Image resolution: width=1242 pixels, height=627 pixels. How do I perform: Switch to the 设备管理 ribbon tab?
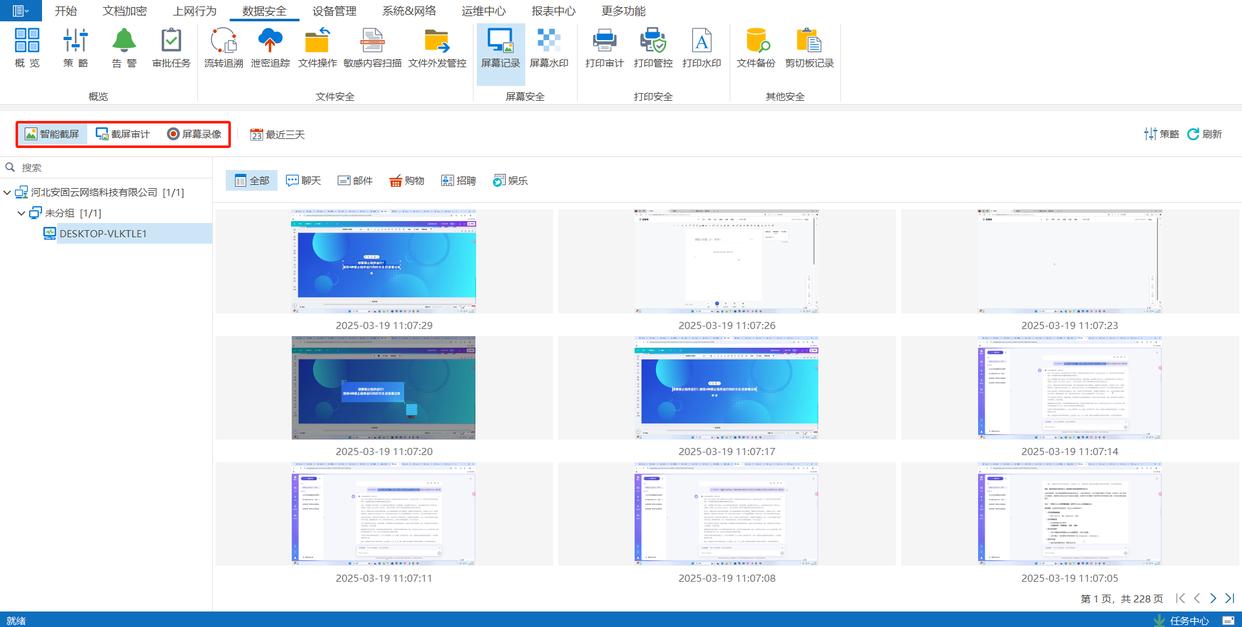coord(333,11)
